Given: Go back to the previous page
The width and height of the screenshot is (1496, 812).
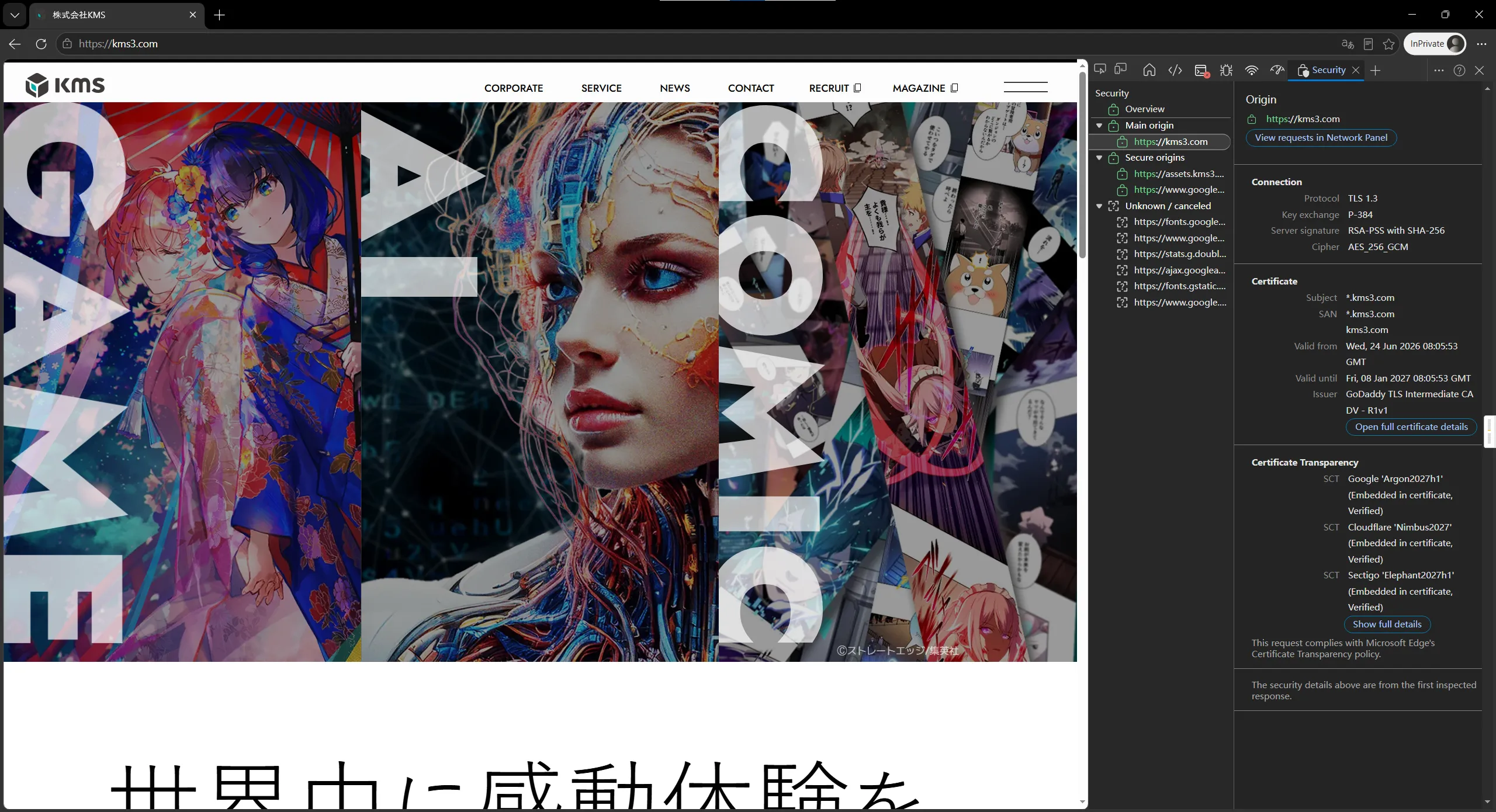Looking at the screenshot, I should [15, 44].
